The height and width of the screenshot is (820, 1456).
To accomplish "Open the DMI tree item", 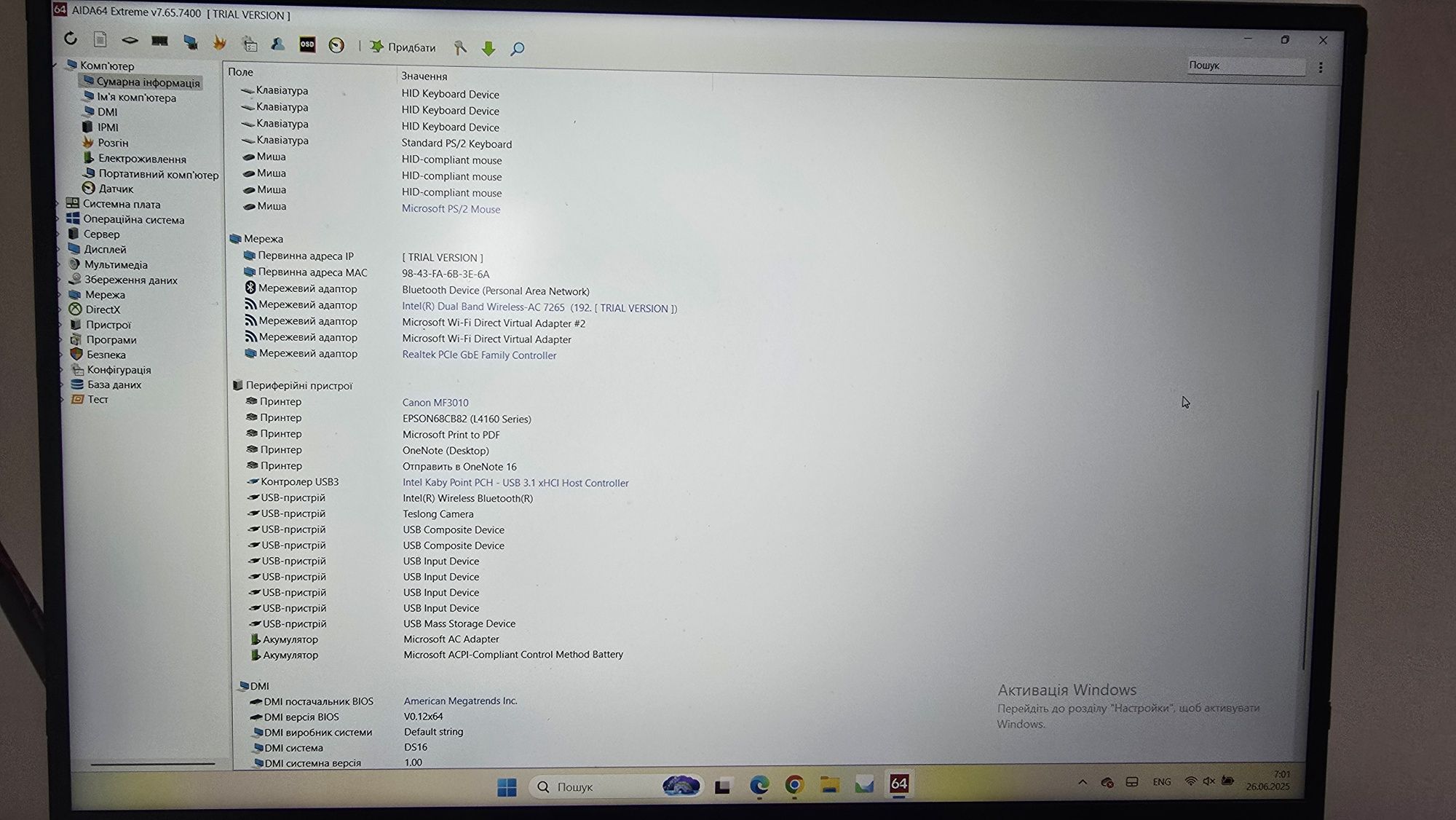I will click(107, 112).
